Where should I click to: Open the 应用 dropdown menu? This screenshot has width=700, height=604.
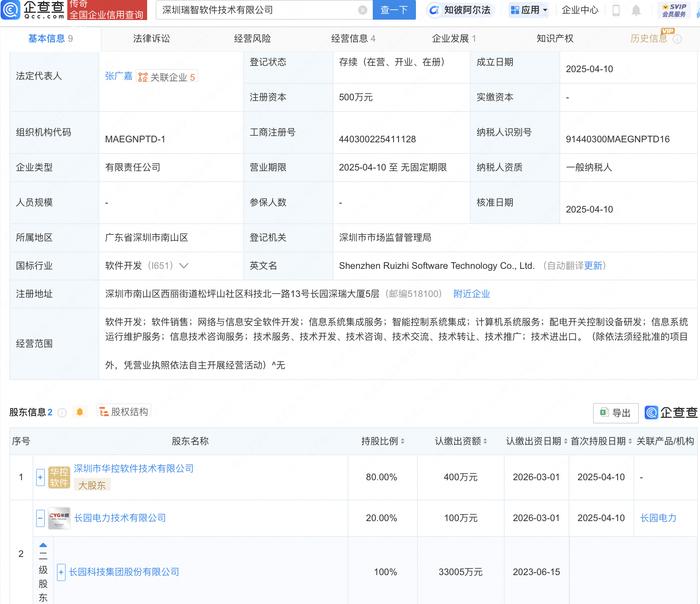tap(529, 10)
